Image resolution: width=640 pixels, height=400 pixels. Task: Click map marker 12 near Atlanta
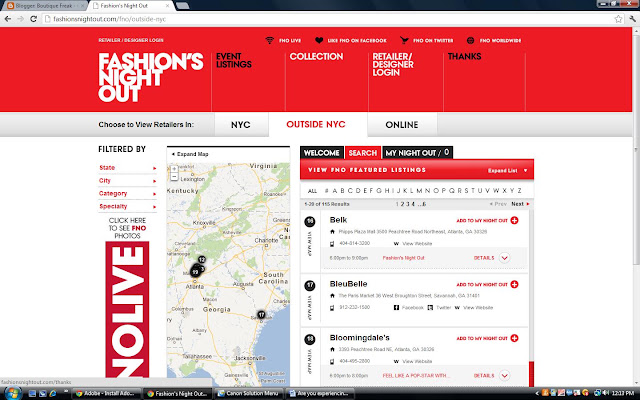pyautogui.click(x=202, y=259)
